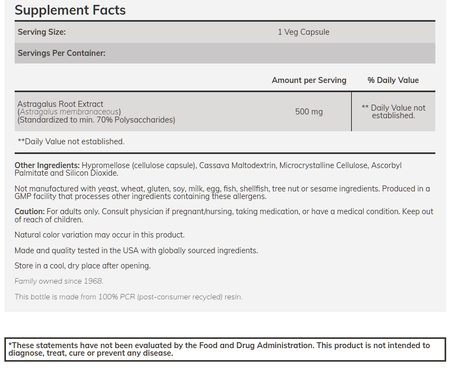Select GMP facility allergen processing line

click(x=140, y=196)
